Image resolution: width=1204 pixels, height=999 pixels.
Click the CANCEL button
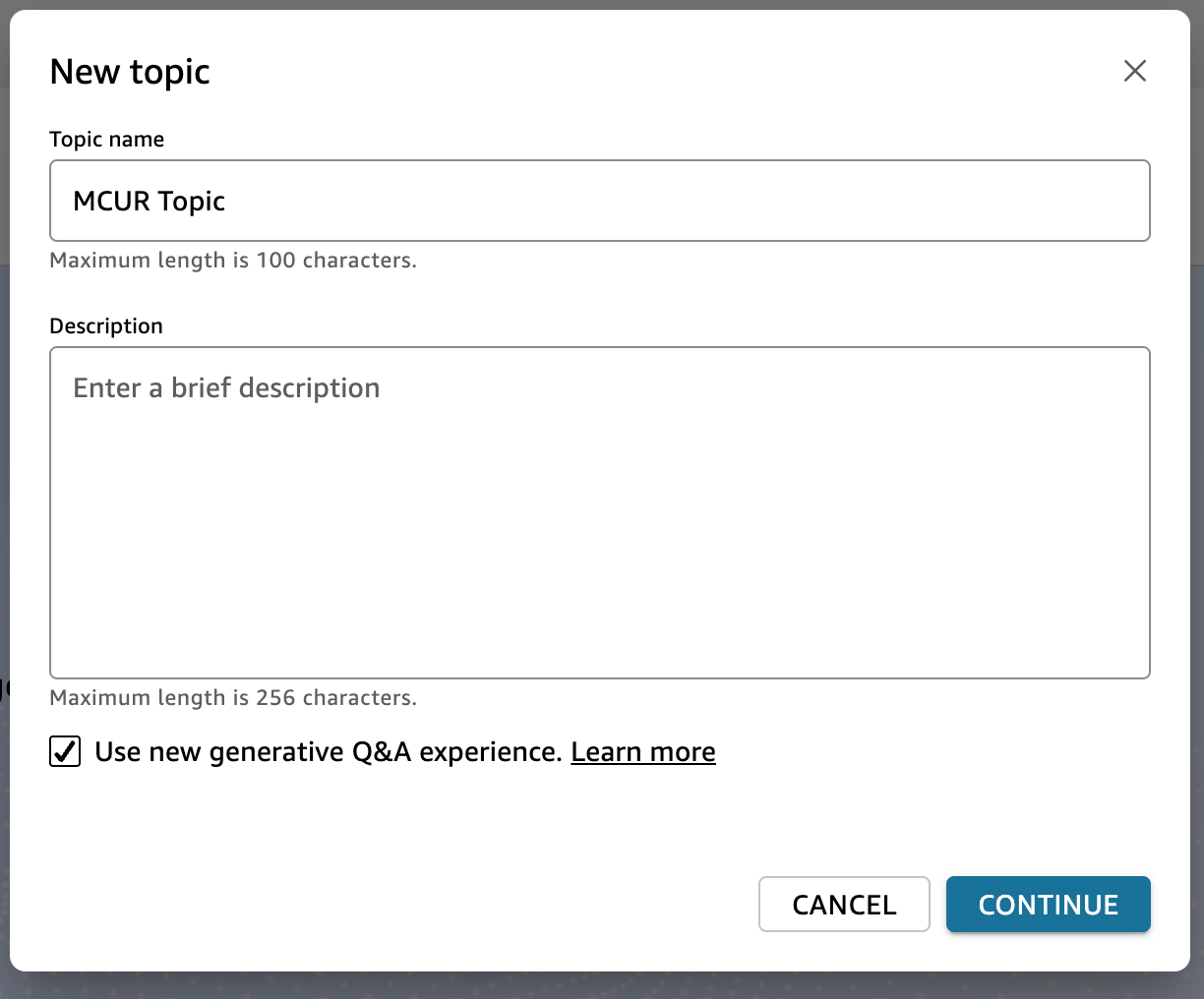point(844,904)
